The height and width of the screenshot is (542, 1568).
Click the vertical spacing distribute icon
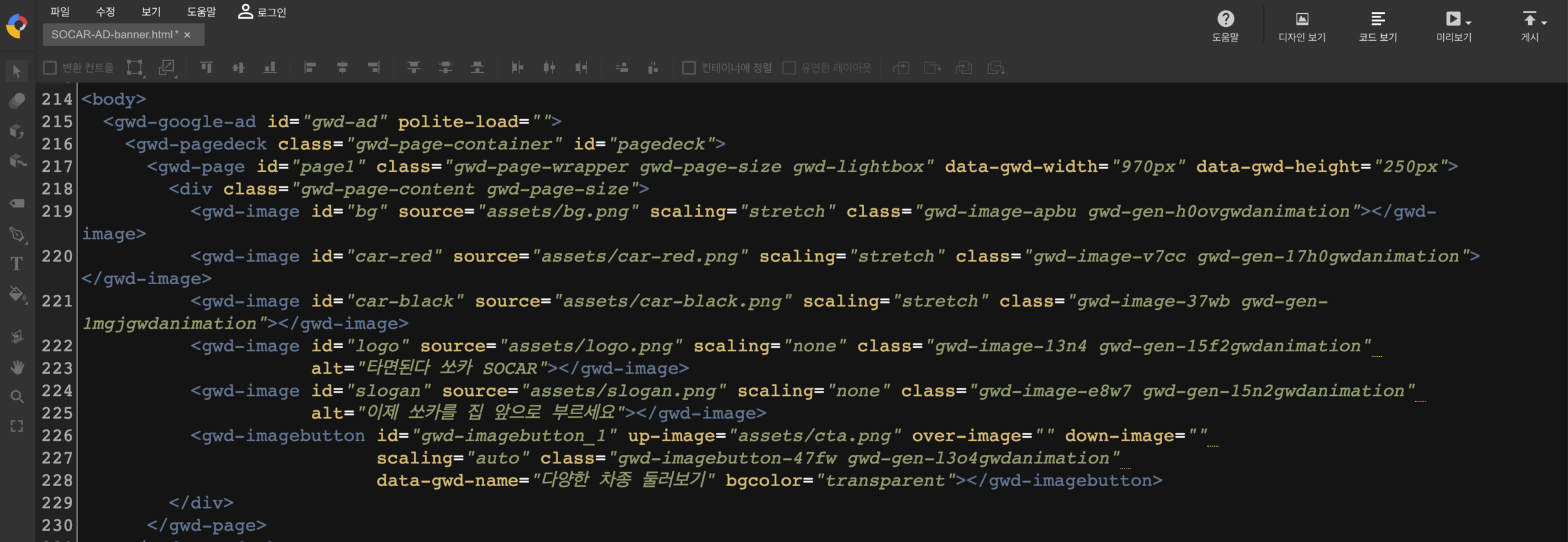(x=653, y=67)
